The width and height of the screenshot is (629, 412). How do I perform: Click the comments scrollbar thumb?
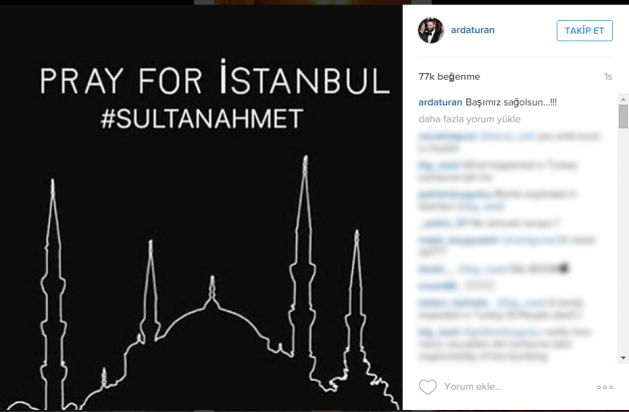coord(623,116)
